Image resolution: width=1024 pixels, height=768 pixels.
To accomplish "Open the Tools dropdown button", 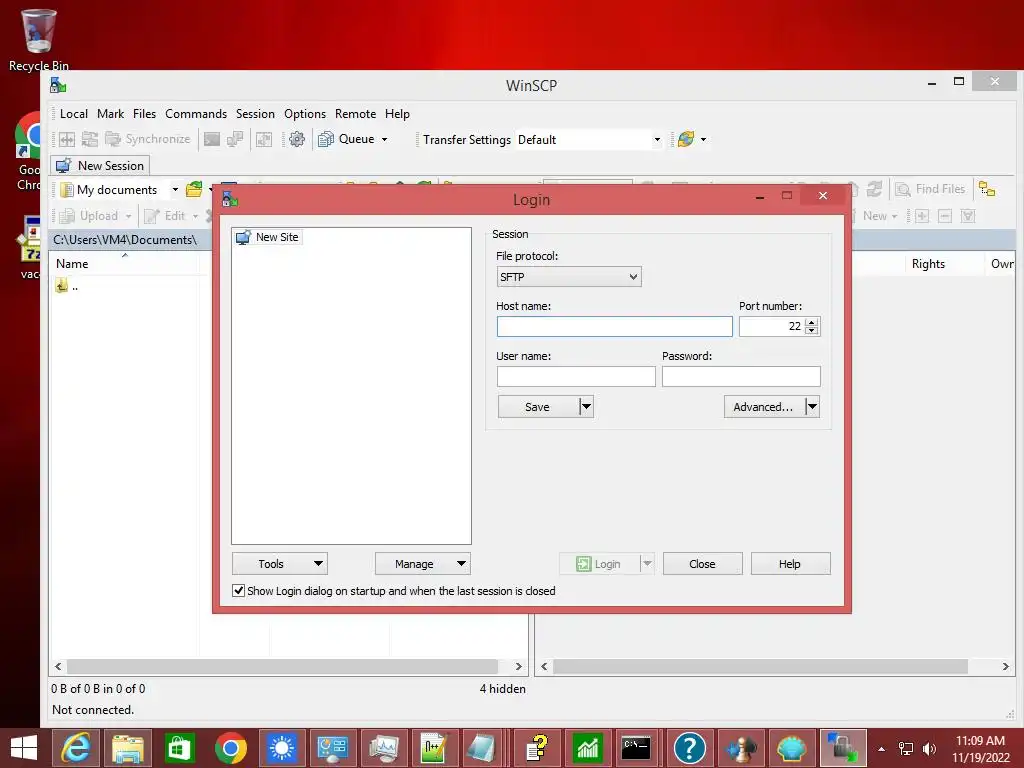I will click(280, 564).
